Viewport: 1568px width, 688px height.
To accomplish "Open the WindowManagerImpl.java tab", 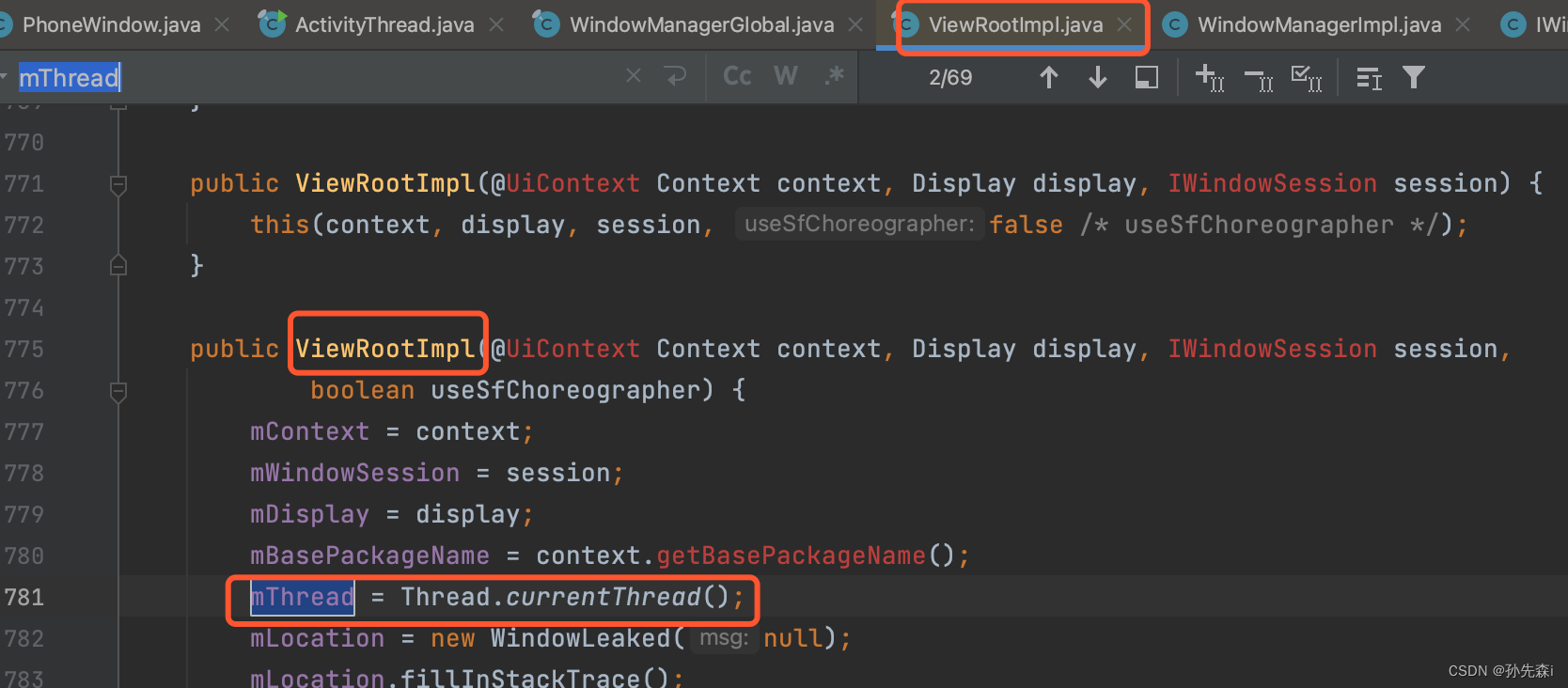I will pyautogui.click(x=1319, y=24).
